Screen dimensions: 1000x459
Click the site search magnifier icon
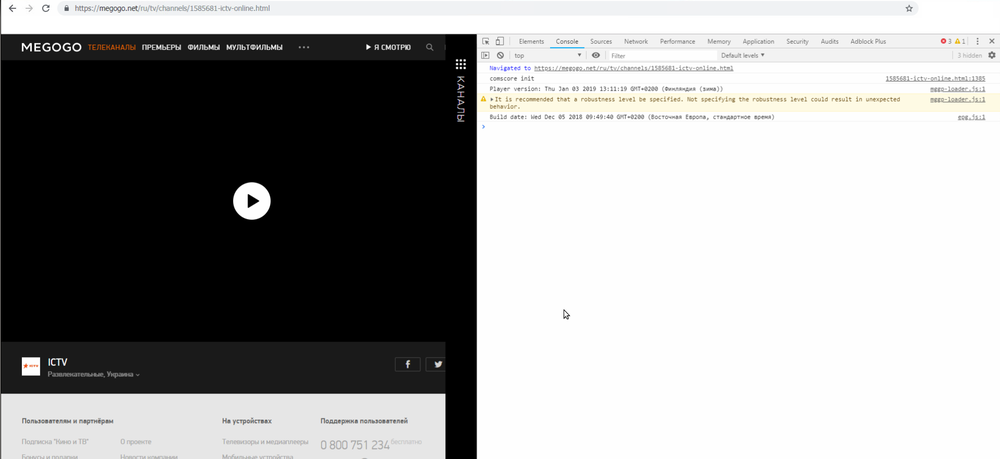430,47
